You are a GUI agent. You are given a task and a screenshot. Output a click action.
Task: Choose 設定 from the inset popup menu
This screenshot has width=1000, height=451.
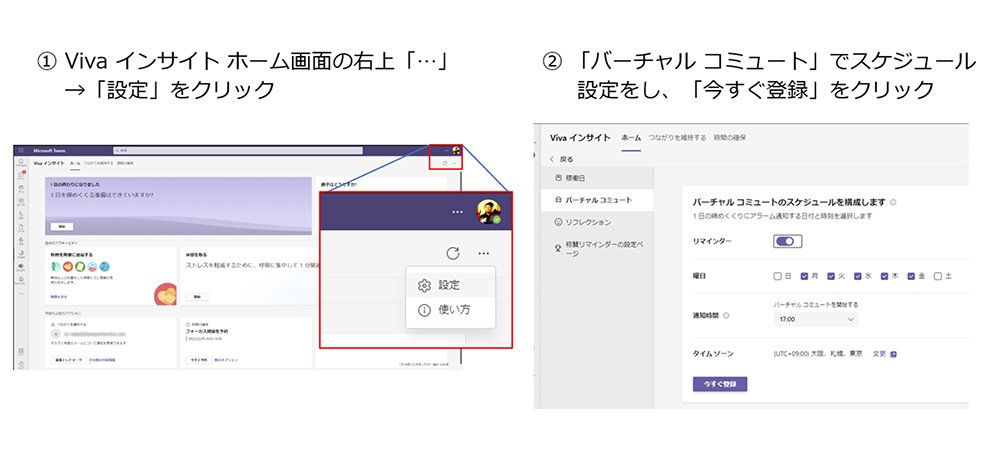coord(450,285)
